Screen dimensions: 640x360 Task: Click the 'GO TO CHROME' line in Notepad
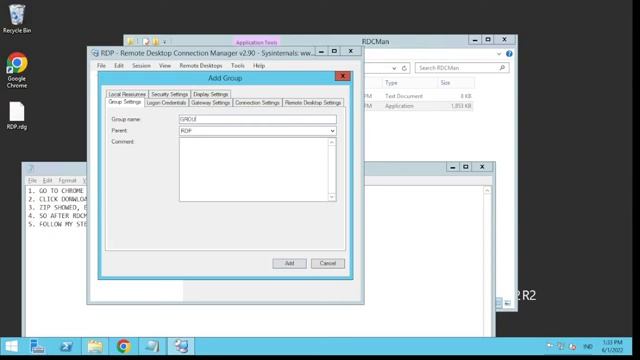57,191
